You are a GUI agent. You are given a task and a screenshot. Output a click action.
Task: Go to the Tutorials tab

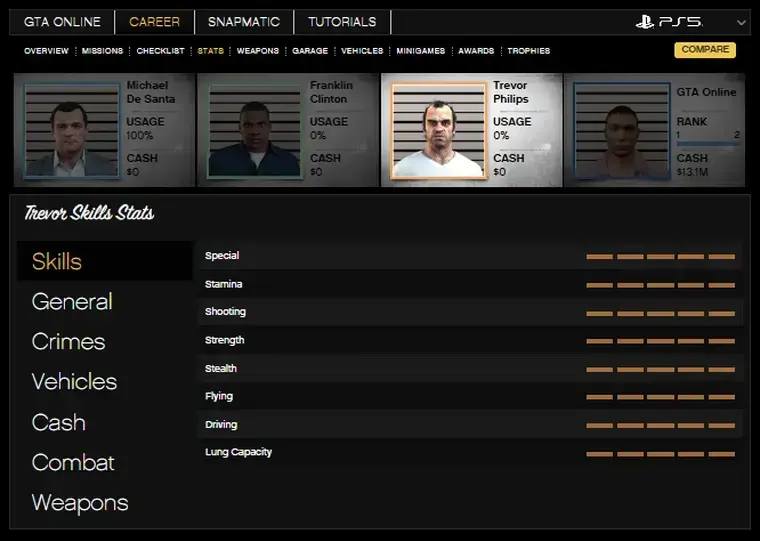click(342, 22)
